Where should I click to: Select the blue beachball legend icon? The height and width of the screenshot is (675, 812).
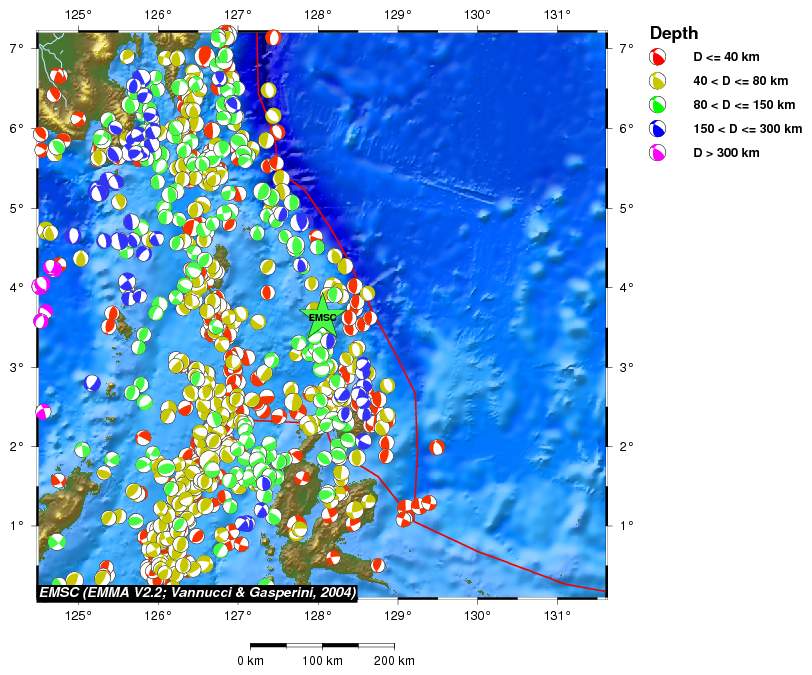pyautogui.click(x=658, y=129)
